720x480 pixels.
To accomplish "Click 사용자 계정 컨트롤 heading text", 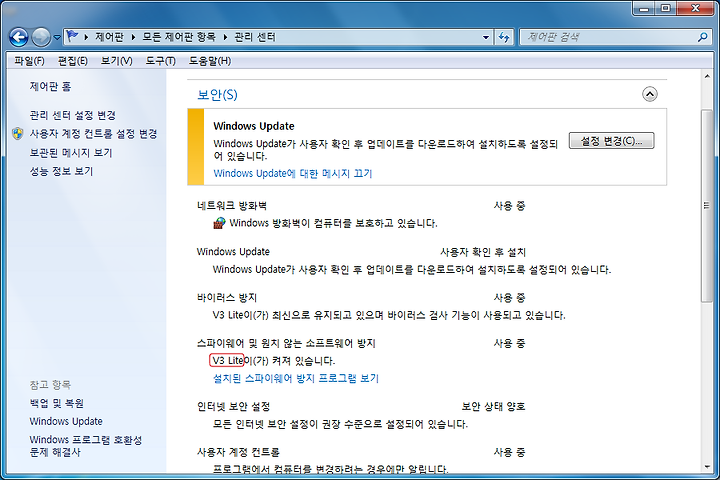I will click(x=238, y=452).
